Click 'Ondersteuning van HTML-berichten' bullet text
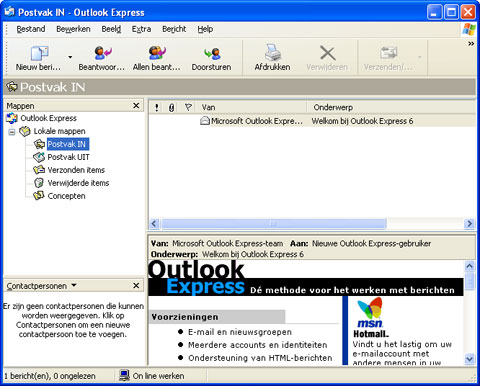 point(260,358)
